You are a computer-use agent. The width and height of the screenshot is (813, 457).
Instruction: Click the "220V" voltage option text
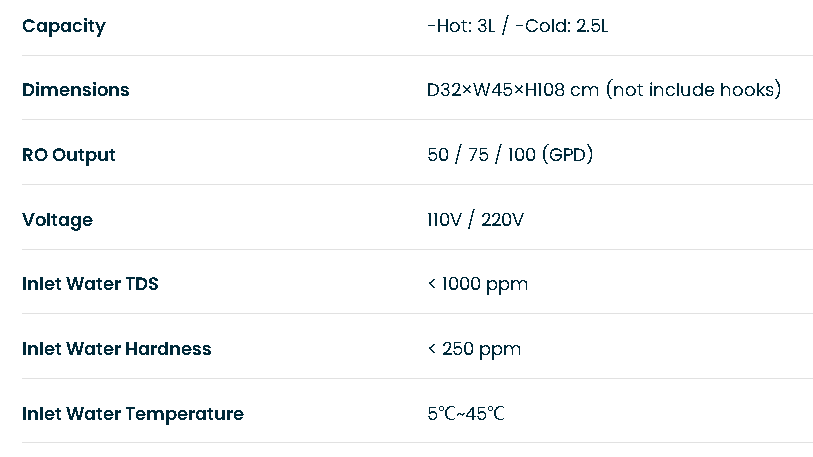pyautogui.click(x=502, y=219)
